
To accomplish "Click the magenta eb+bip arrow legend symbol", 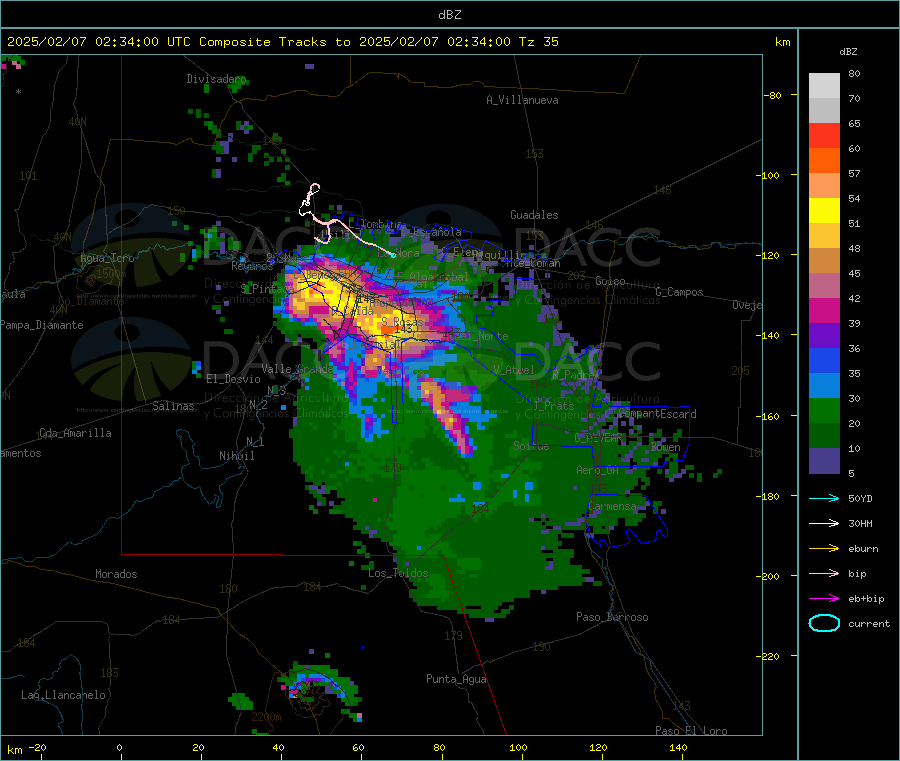I will point(824,599).
